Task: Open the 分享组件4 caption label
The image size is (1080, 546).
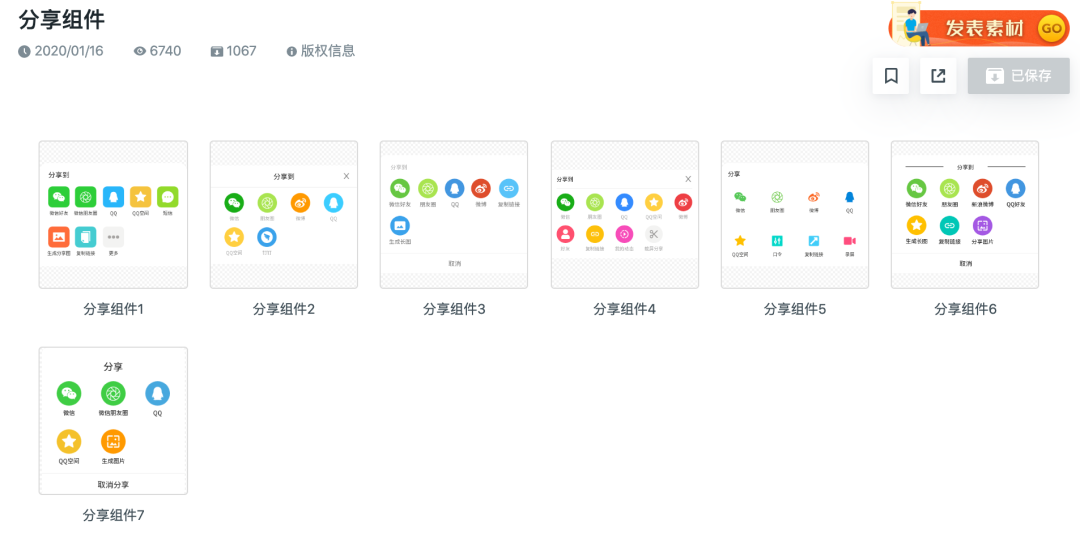Action: (625, 309)
